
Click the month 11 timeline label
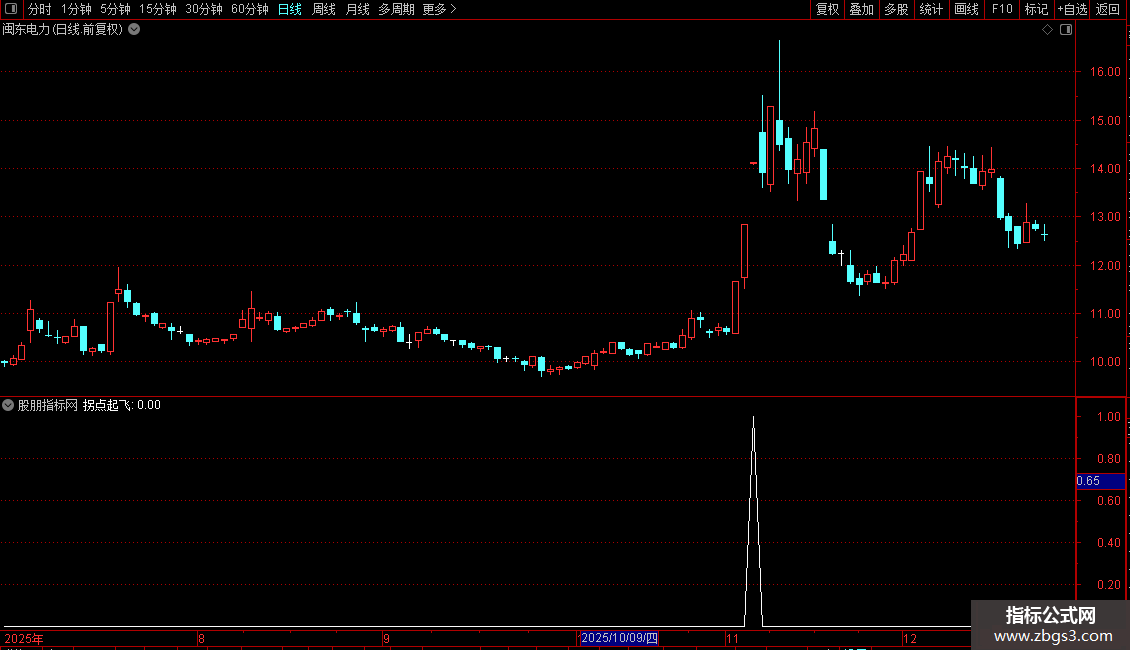click(732, 638)
